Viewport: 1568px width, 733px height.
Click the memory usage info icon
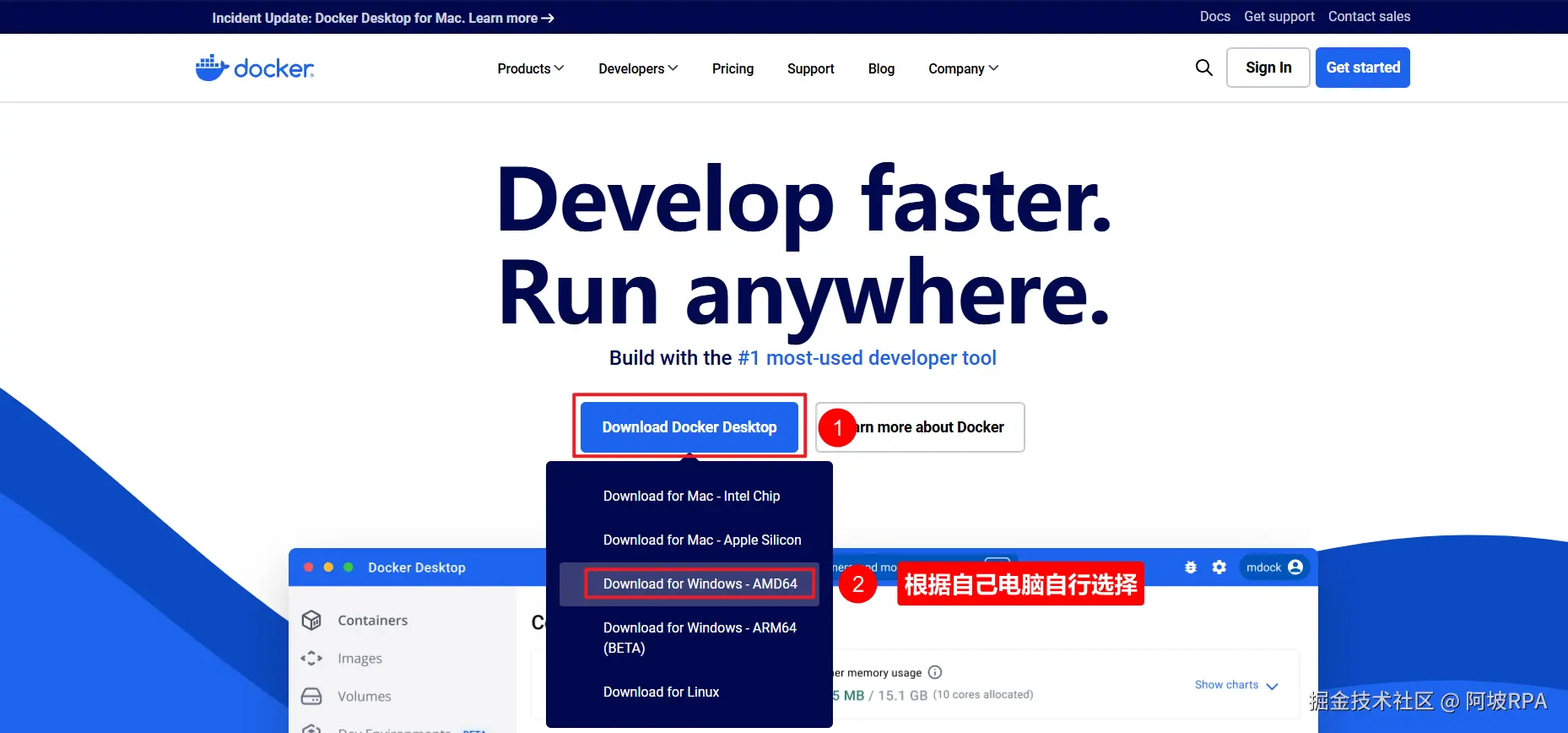[935, 672]
